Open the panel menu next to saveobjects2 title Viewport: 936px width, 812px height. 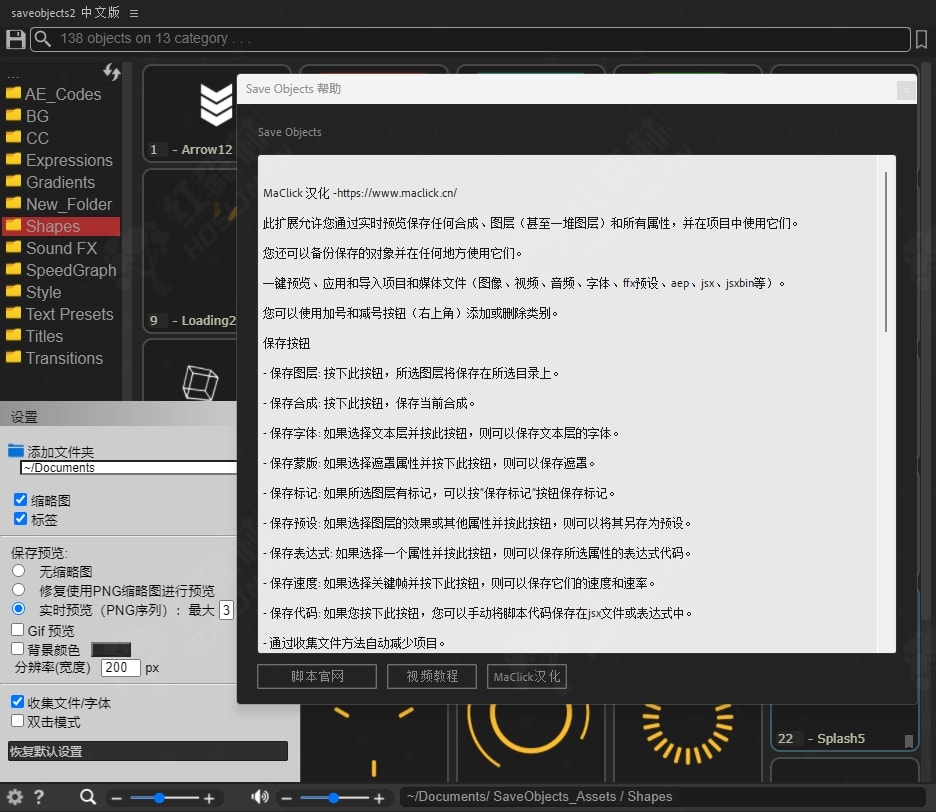pyautogui.click(x=134, y=13)
